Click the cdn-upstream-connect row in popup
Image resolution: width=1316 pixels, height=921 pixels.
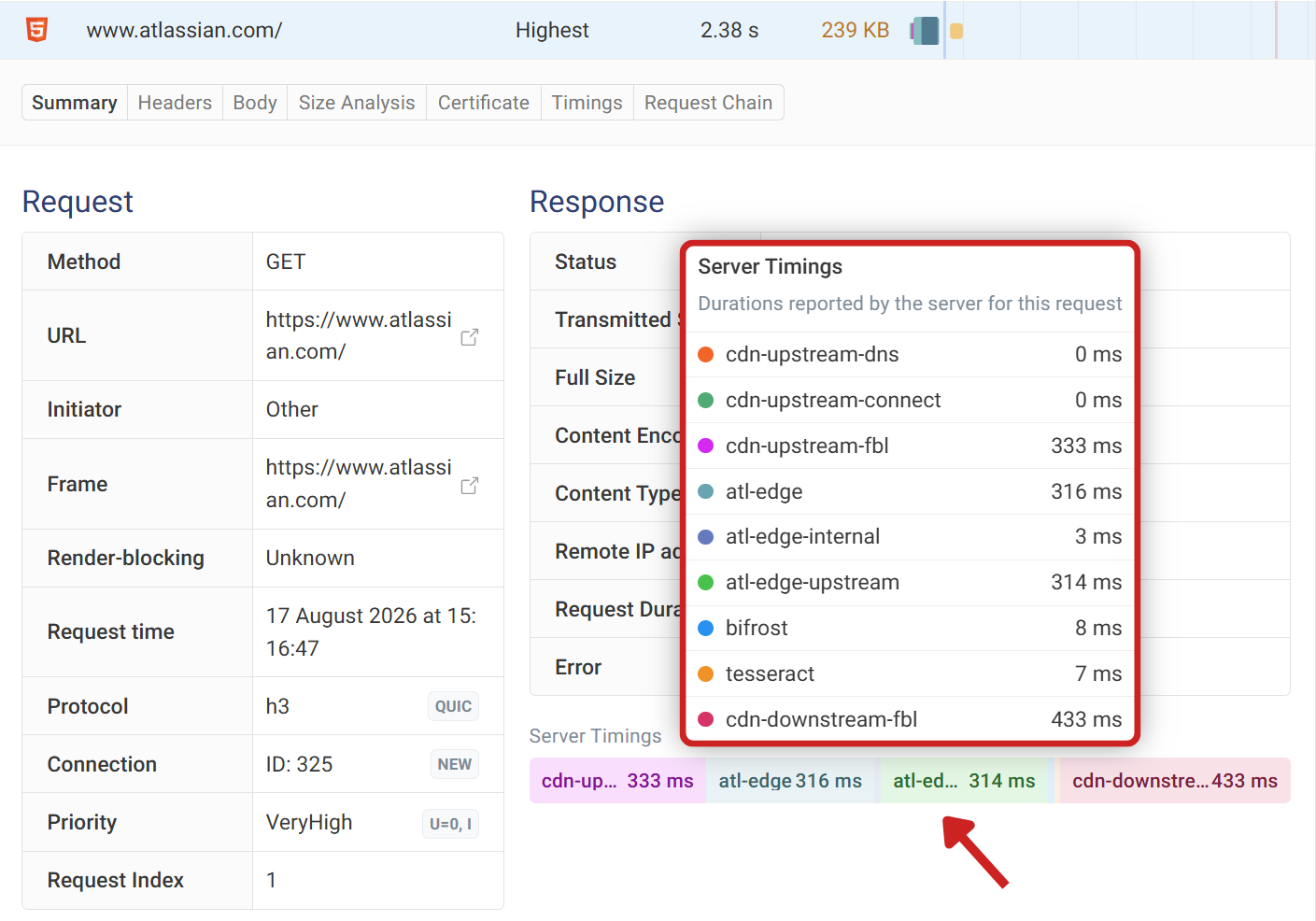910,401
